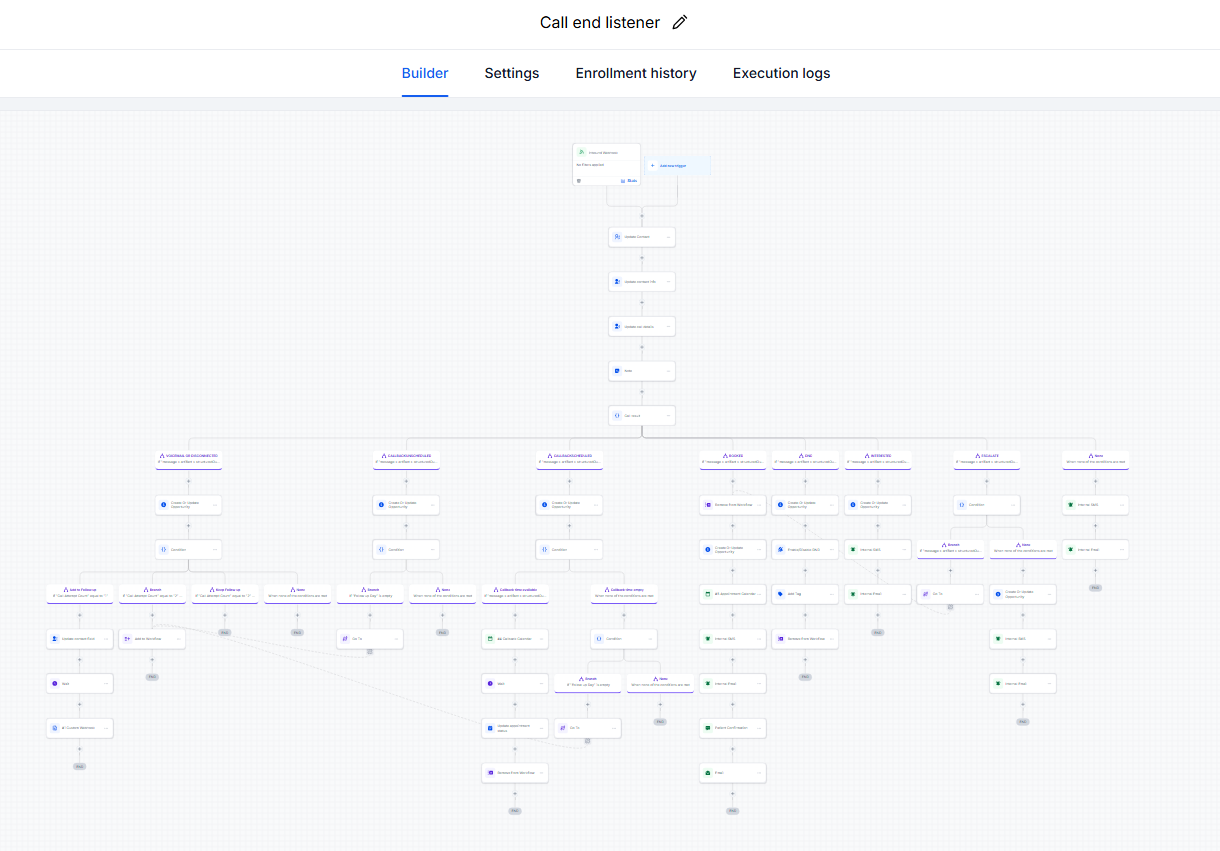The width and height of the screenshot is (1220, 851).
Task: Click the Inbound Webhook trigger icon
Action: 581,152
